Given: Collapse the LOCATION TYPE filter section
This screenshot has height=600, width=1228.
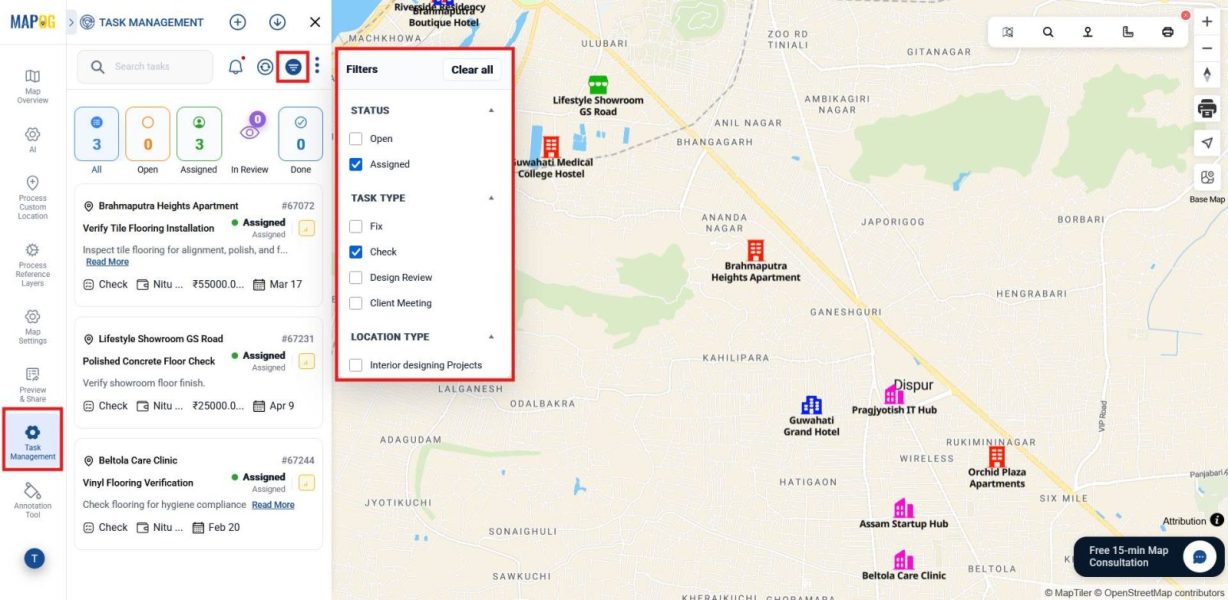Looking at the screenshot, I should point(491,337).
